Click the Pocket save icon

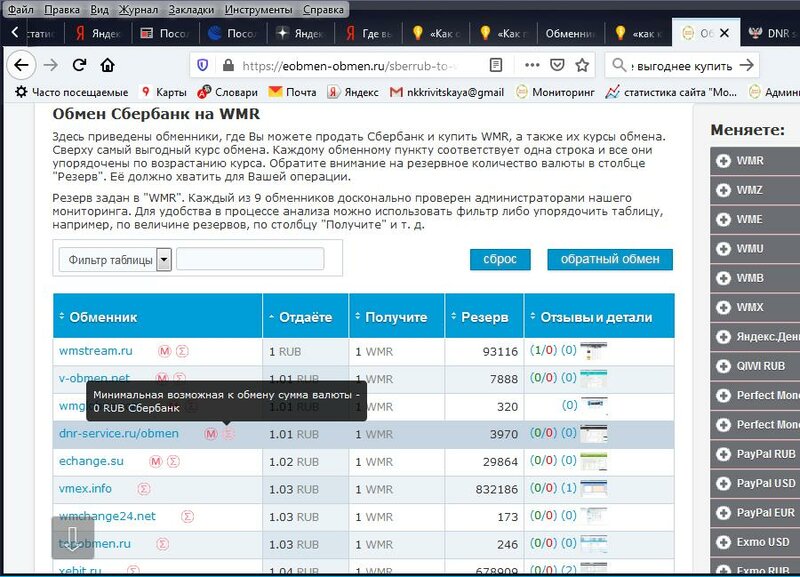click(557, 65)
